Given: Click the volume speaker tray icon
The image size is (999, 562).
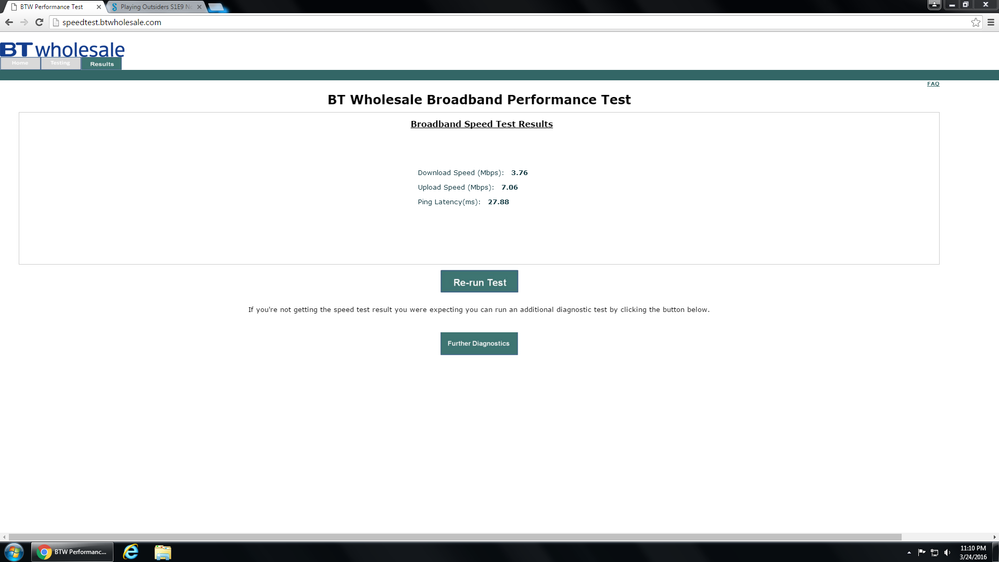Looking at the screenshot, I should pos(947,552).
